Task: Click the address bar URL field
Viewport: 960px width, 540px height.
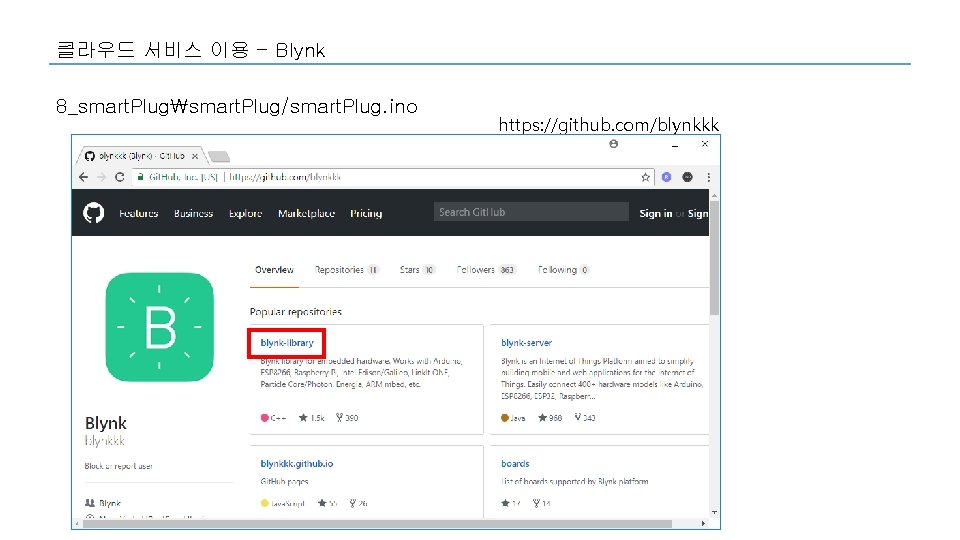Action: 392,177
